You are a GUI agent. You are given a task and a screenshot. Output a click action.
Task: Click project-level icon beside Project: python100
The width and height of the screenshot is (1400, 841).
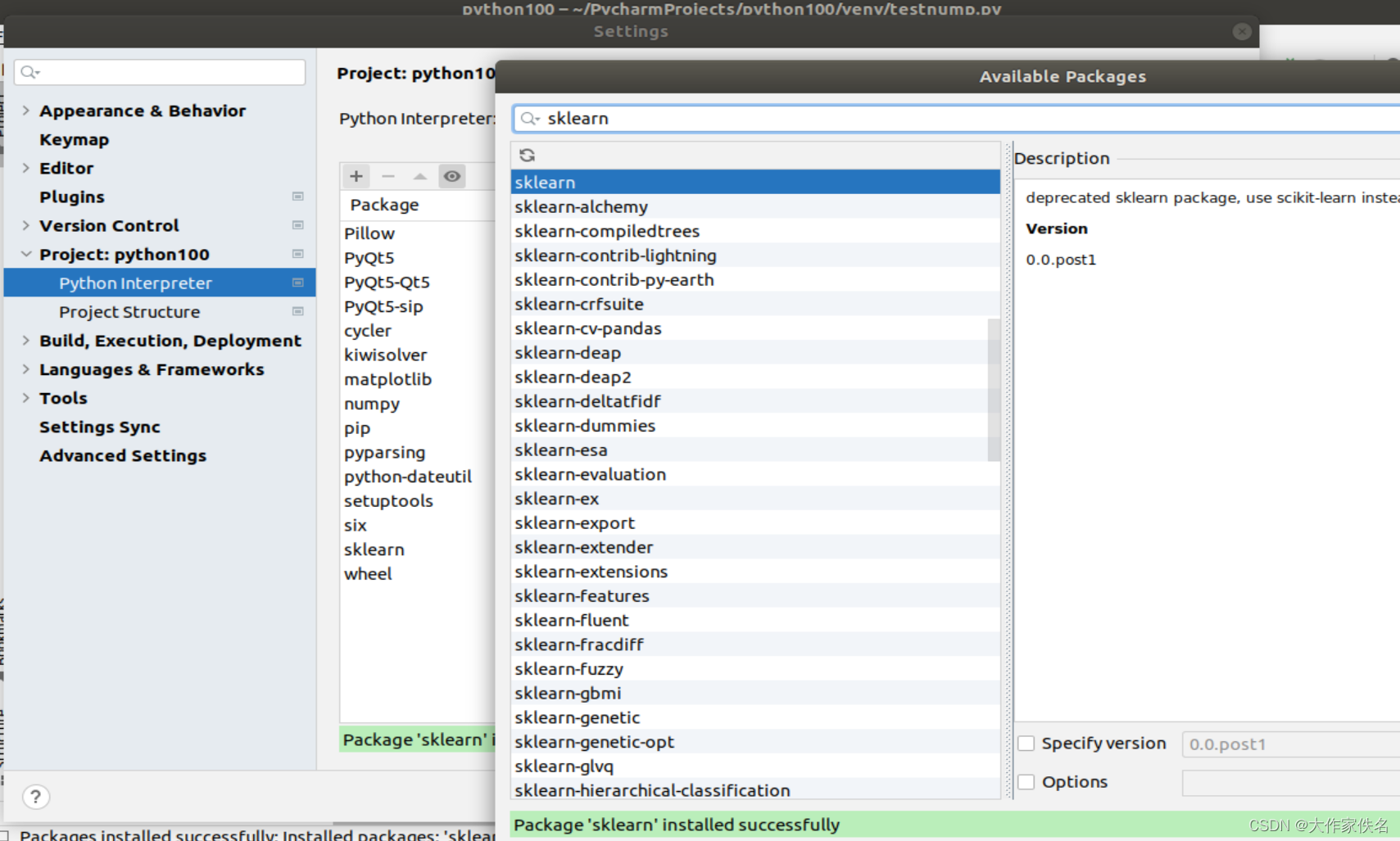click(298, 254)
